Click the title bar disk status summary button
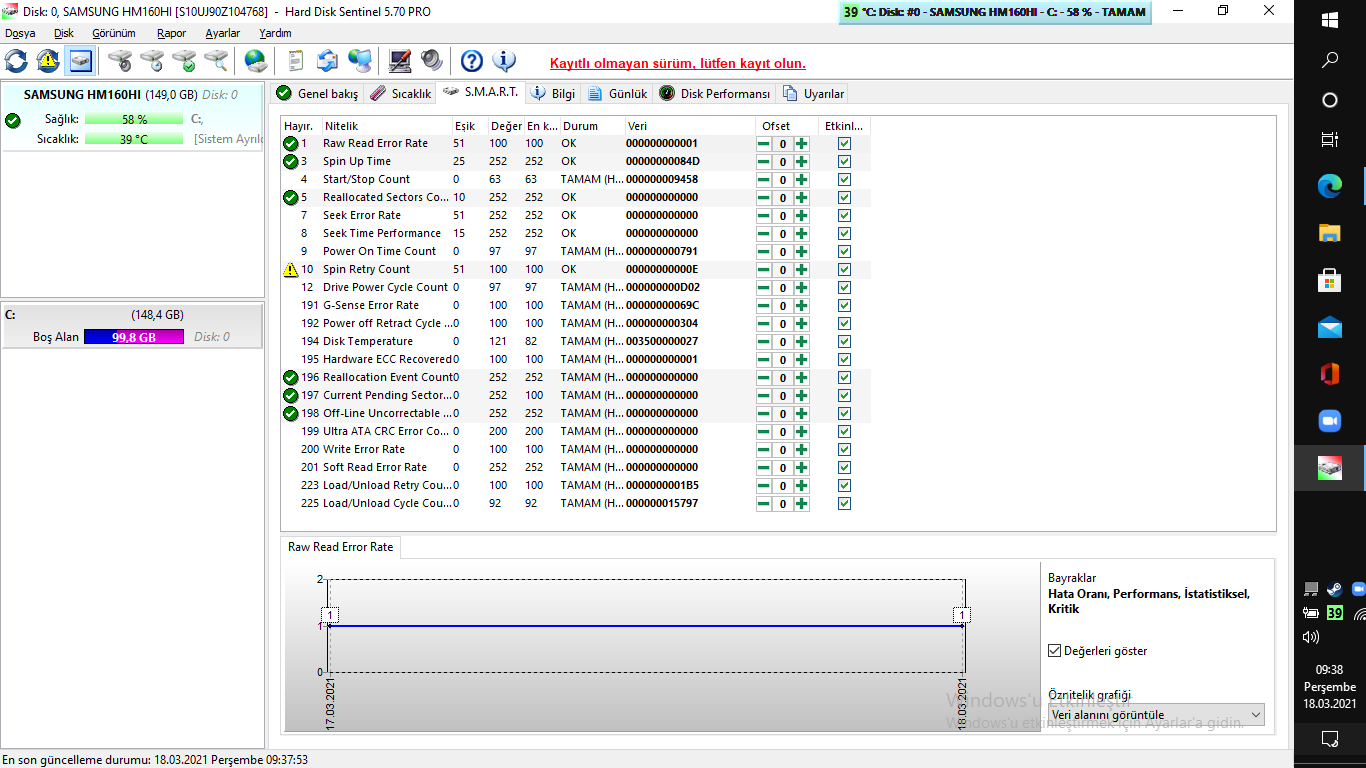Image resolution: width=1366 pixels, height=768 pixels. 993,12
